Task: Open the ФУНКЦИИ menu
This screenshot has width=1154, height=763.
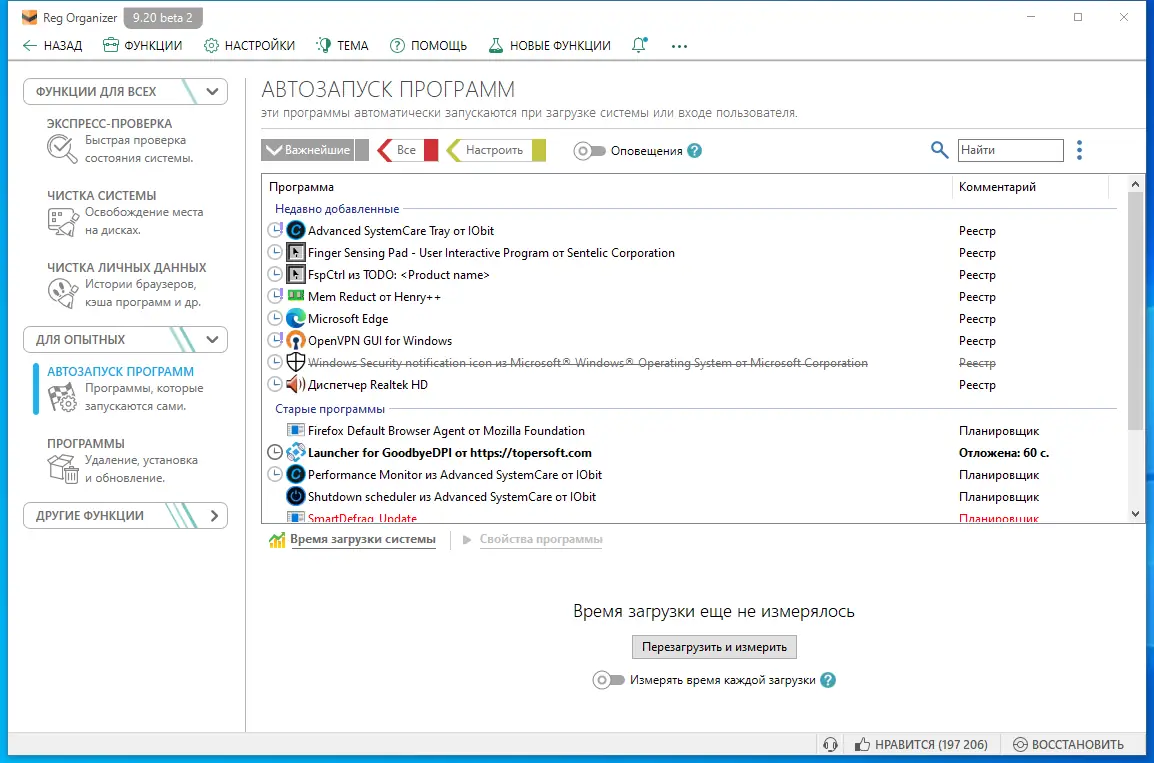Action: pos(142,46)
